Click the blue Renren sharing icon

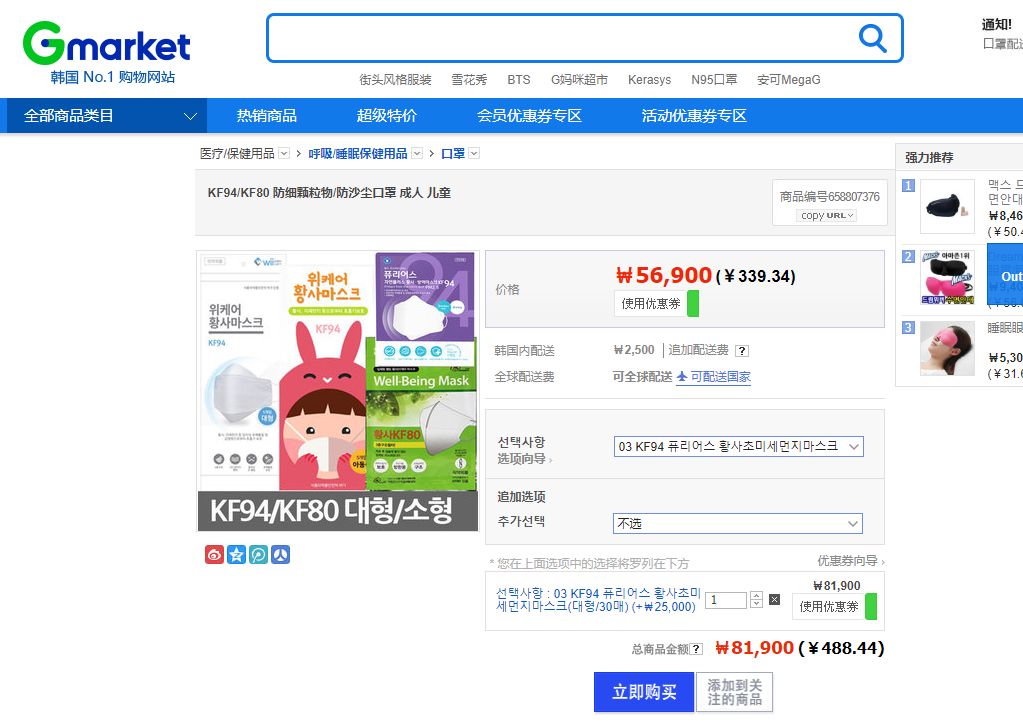click(x=280, y=553)
